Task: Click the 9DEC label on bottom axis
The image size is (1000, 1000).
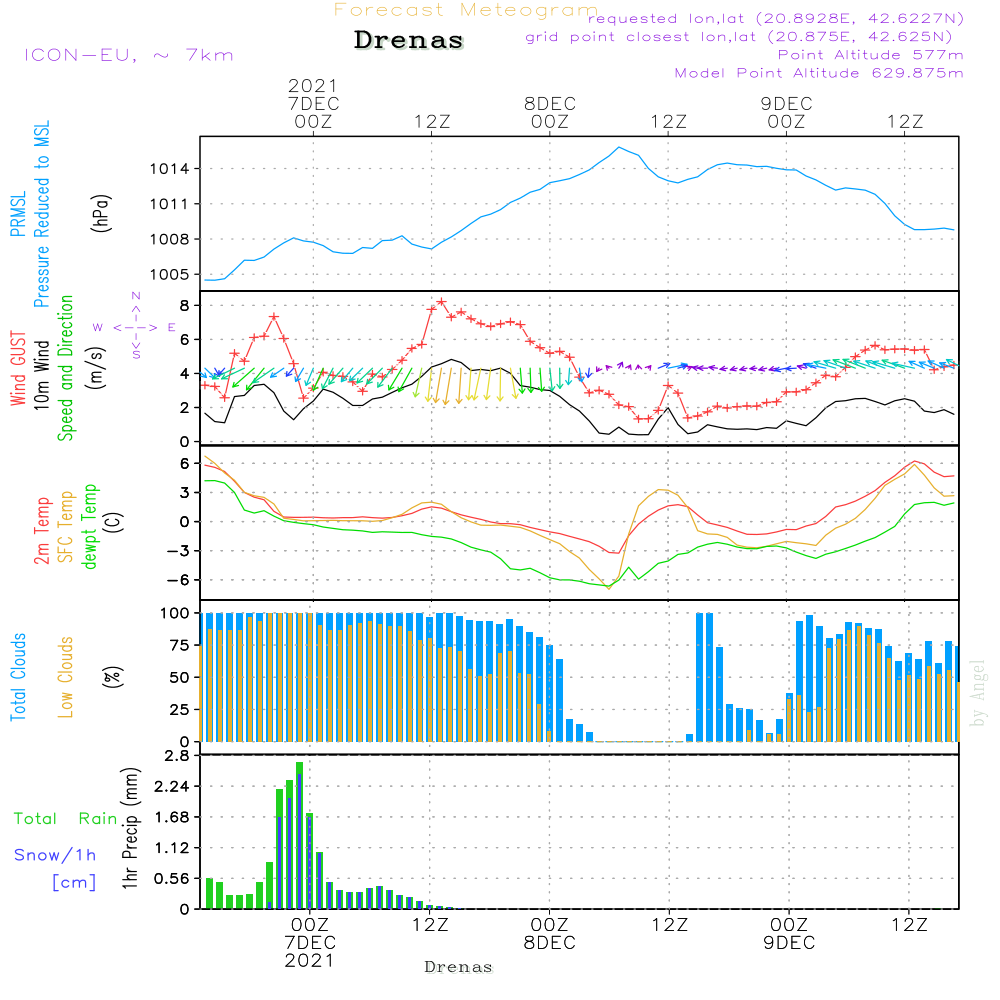Action: (x=789, y=942)
